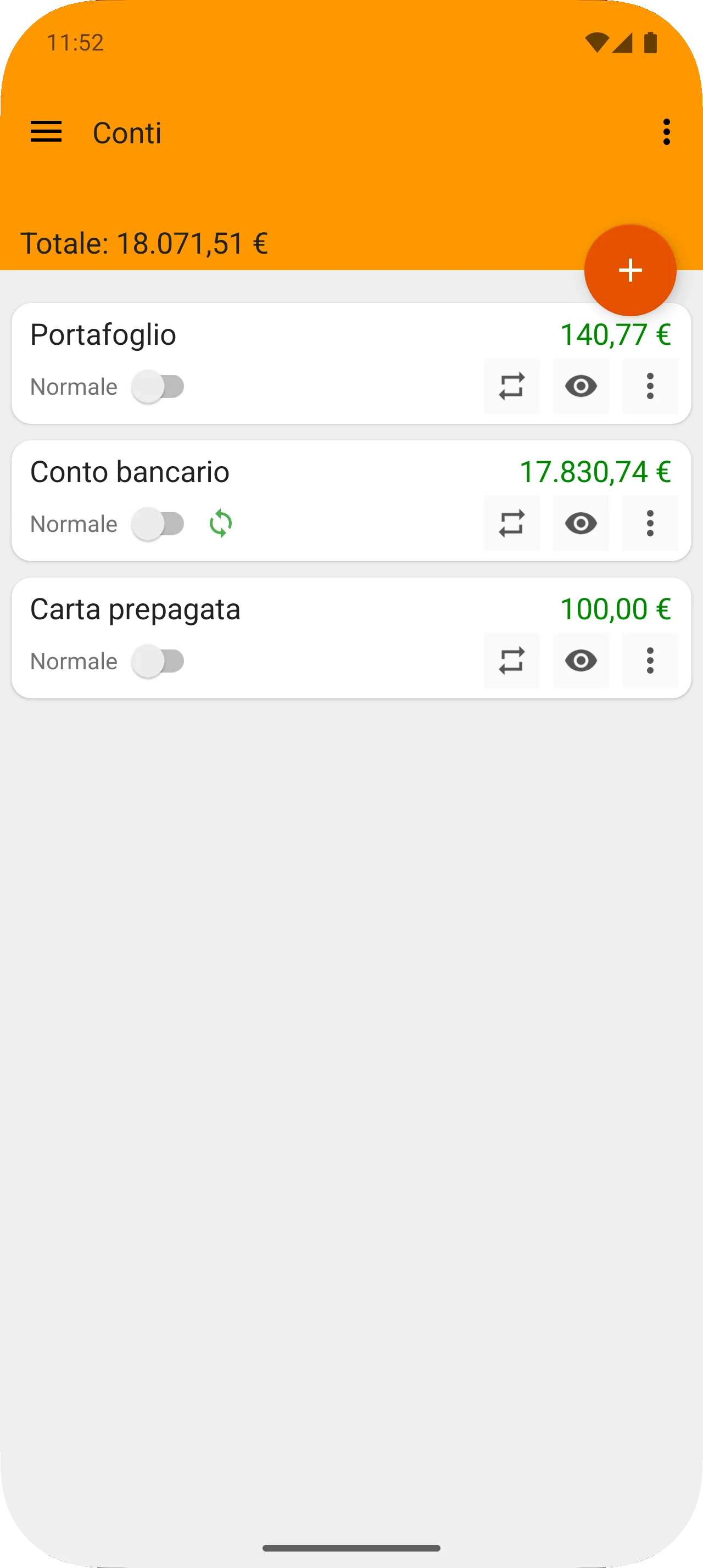The height and width of the screenshot is (1568, 703).
Task: Tap the 100,00 € balance
Action: pyautogui.click(x=615, y=609)
